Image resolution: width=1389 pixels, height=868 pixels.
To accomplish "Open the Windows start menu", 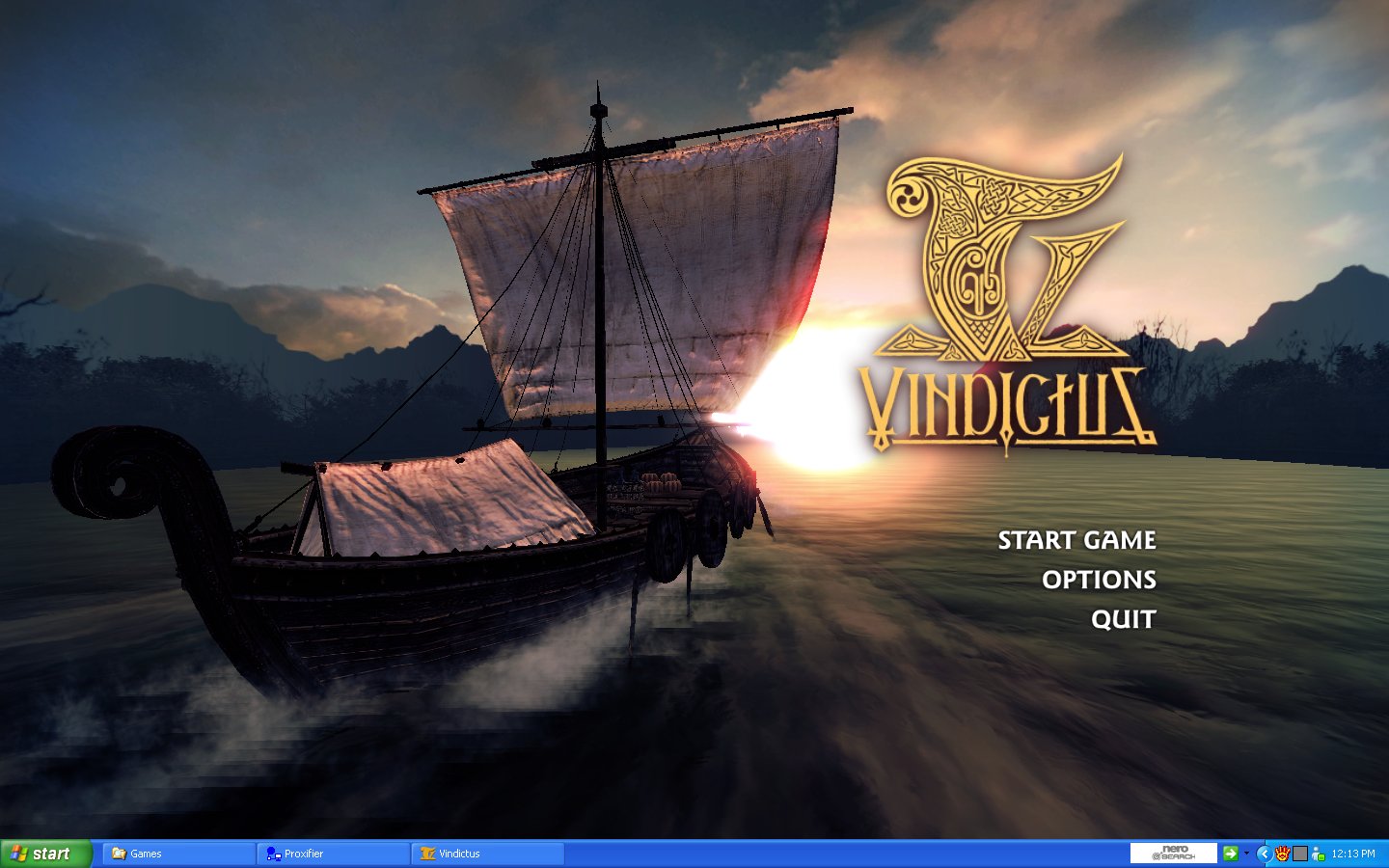I will click(45, 854).
